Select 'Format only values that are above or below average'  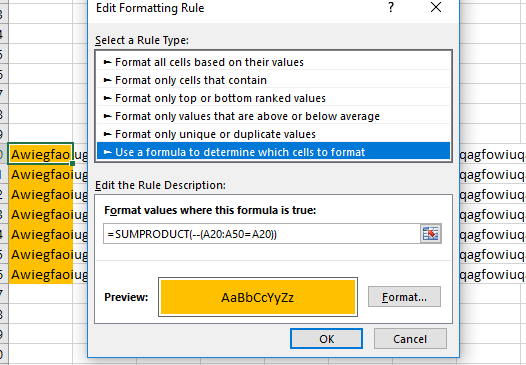coord(273,116)
